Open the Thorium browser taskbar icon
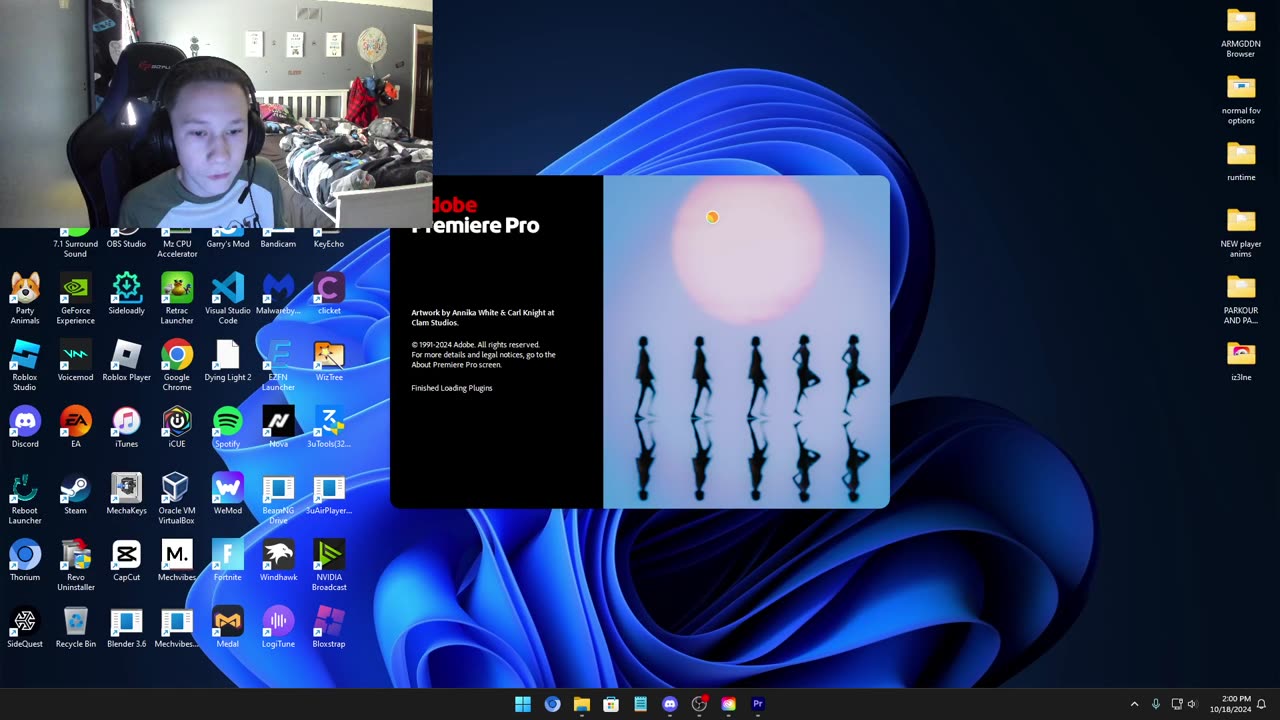This screenshot has height=720, width=1280. pos(552,704)
